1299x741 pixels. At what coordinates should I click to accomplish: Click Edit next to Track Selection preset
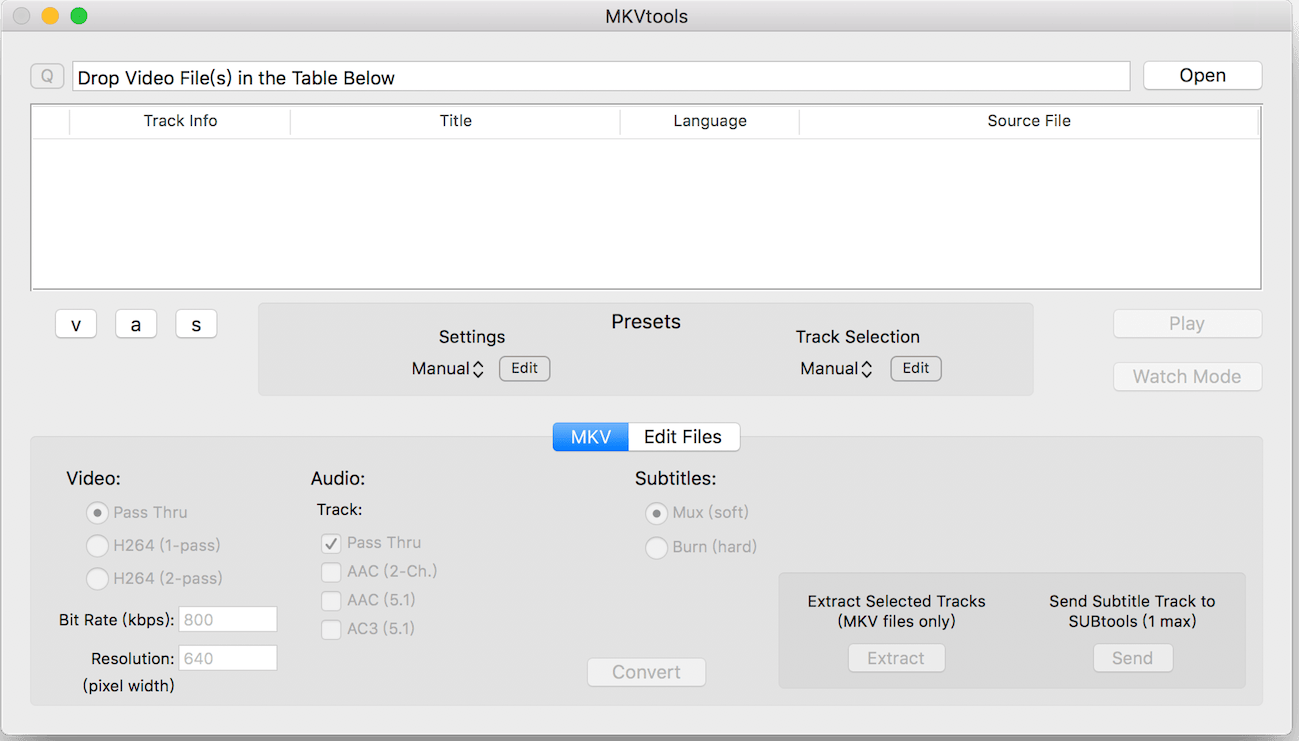coord(916,368)
